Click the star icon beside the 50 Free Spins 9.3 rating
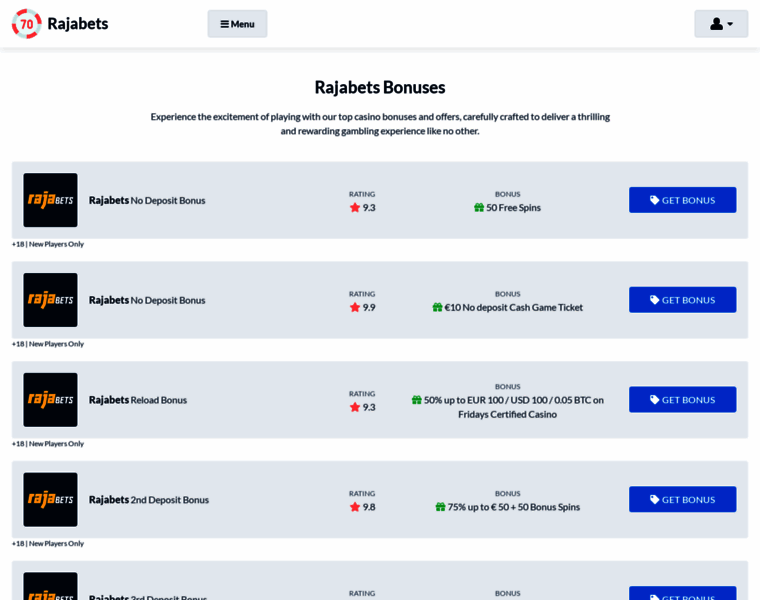The height and width of the screenshot is (600, 760). click(x=355, y=207)
